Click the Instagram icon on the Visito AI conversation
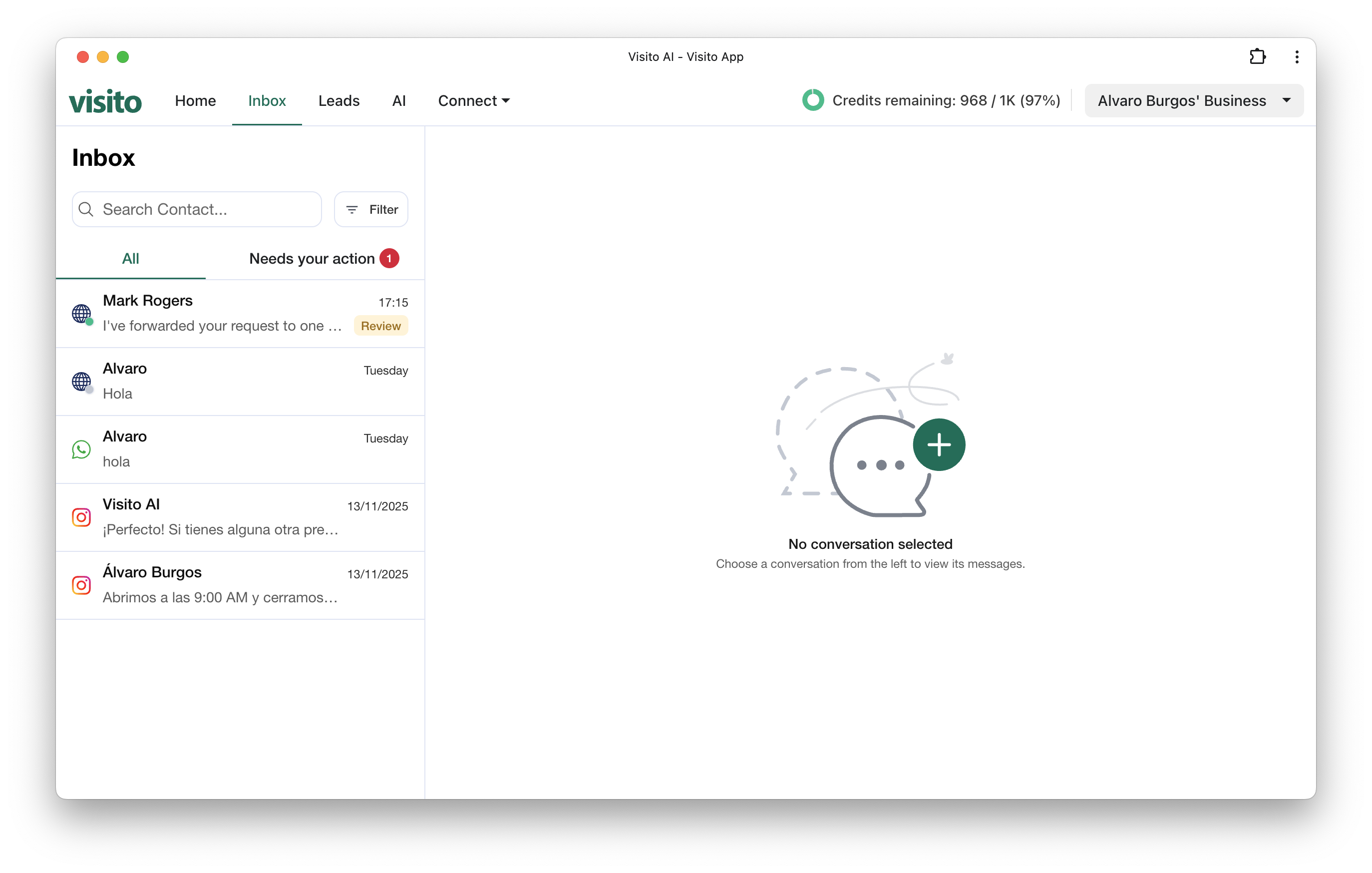 tap(81, 517)
